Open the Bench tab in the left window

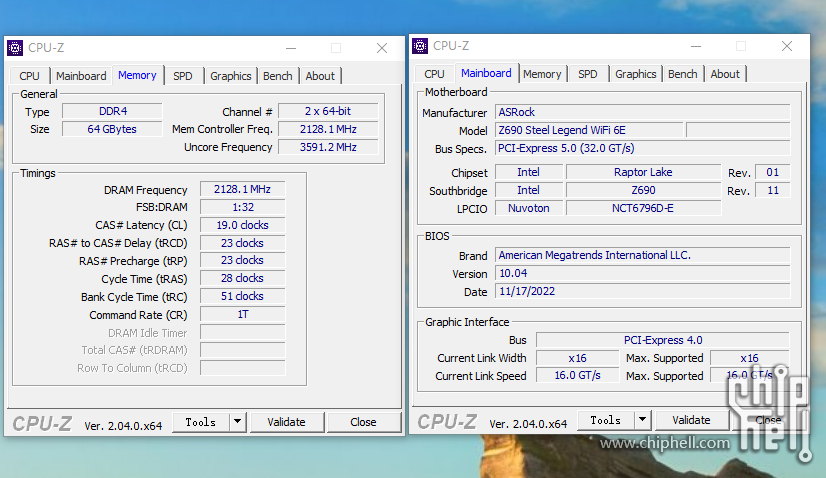(x=278, y=76)
